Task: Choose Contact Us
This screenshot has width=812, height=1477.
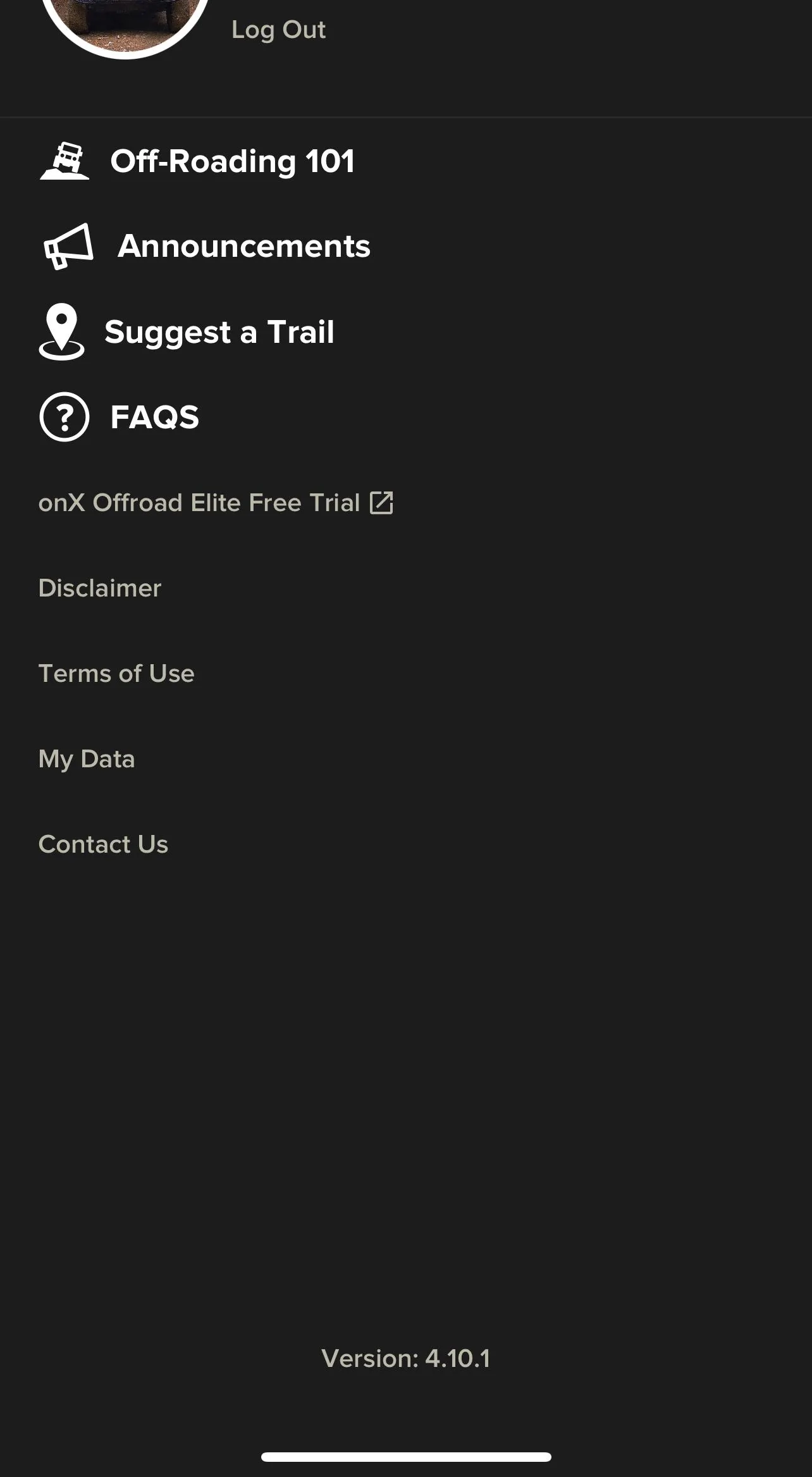Action: pos(103,844)
